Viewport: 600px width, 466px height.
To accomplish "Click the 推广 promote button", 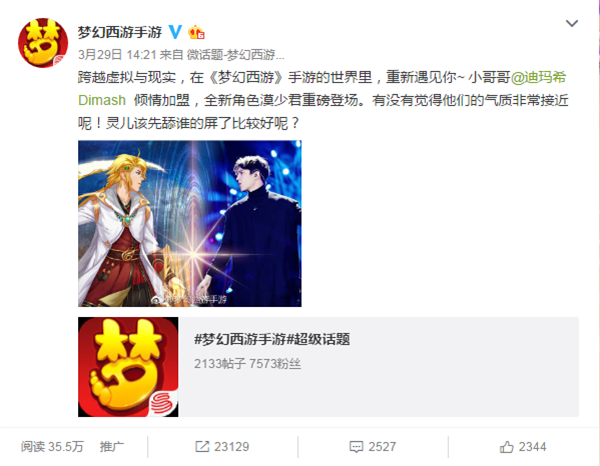I will [x=112, y=446].
